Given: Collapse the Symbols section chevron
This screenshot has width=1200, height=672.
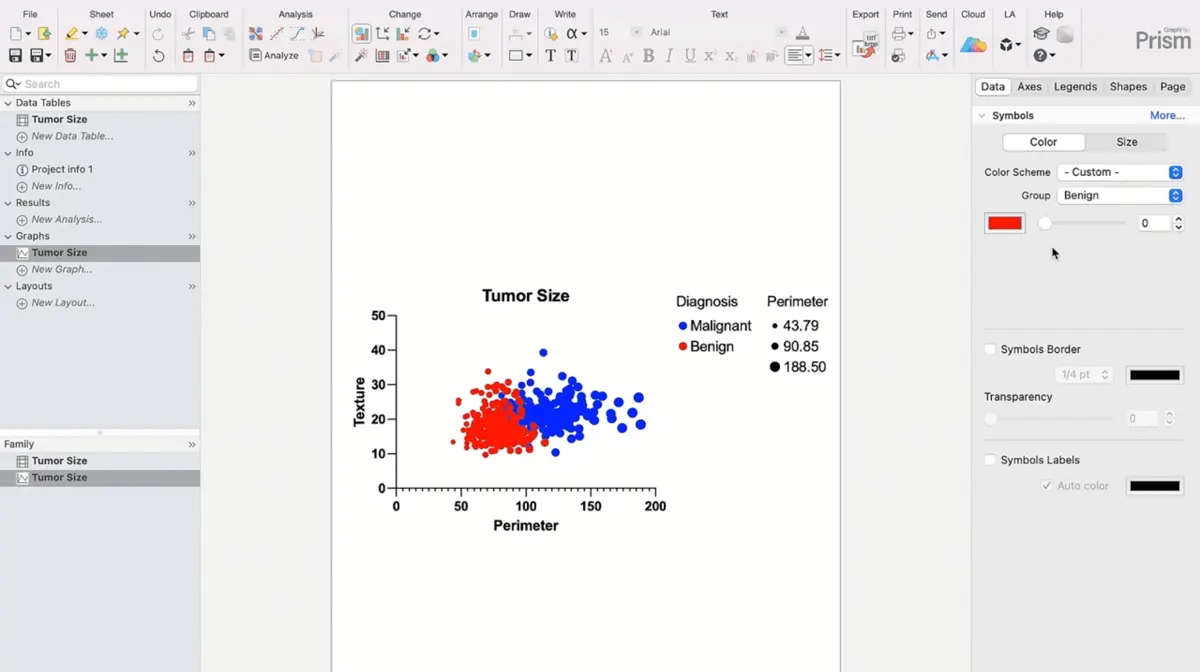Looking at the screenshot, I should point(982,116).
